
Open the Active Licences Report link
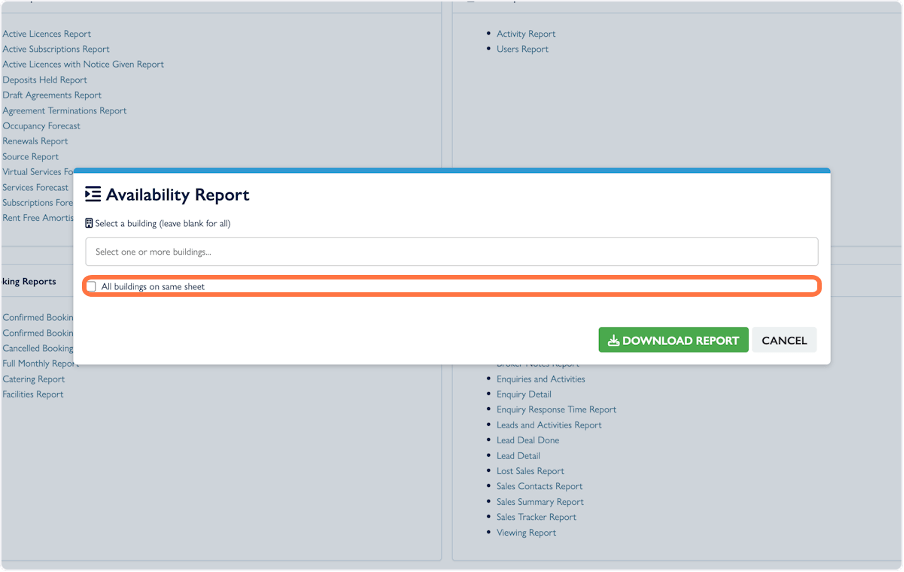(47, 34)
